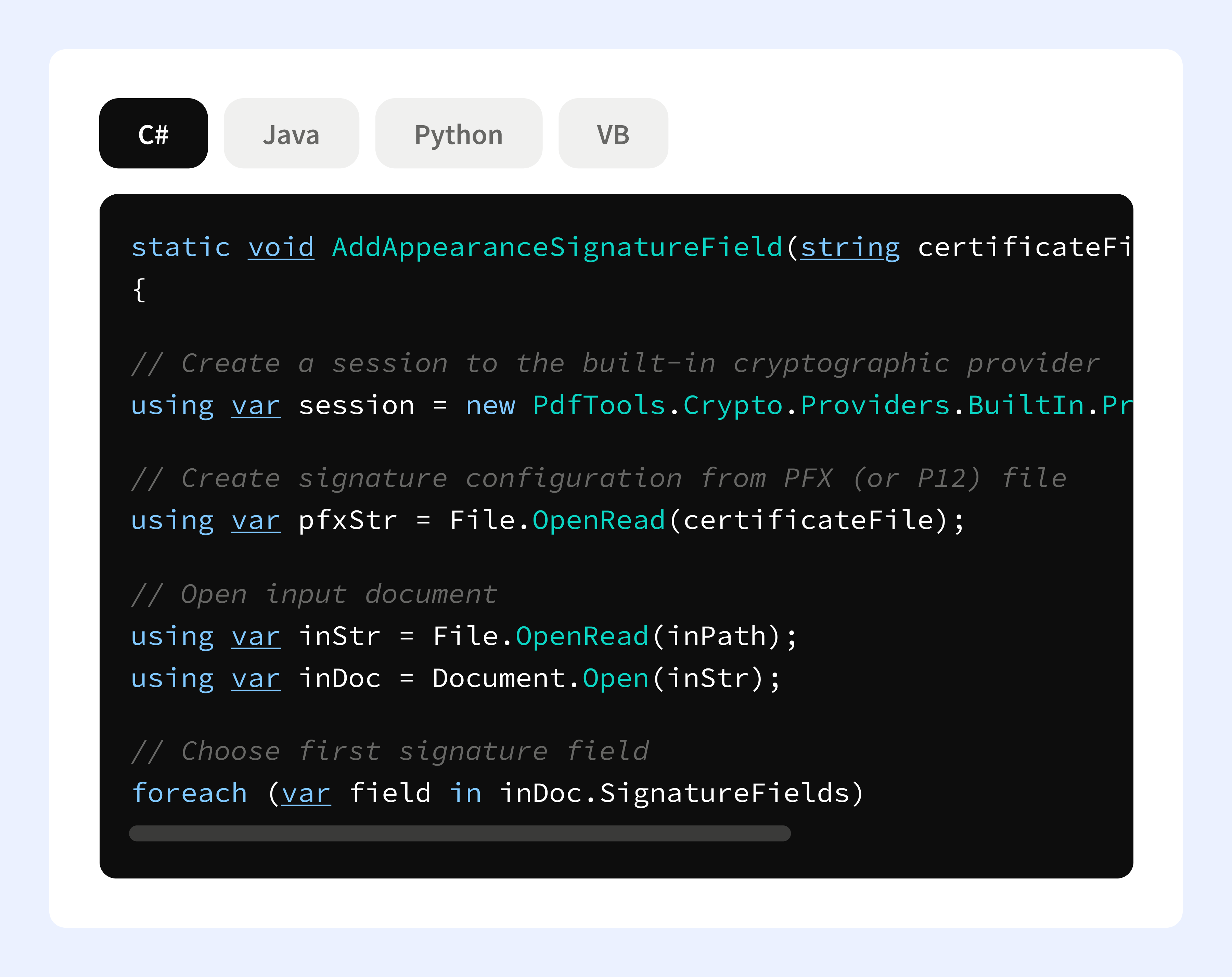Viewport: 1232px width, 977px height.
Task: Click the underlined void keyword link
Action: tap(281, 247)
